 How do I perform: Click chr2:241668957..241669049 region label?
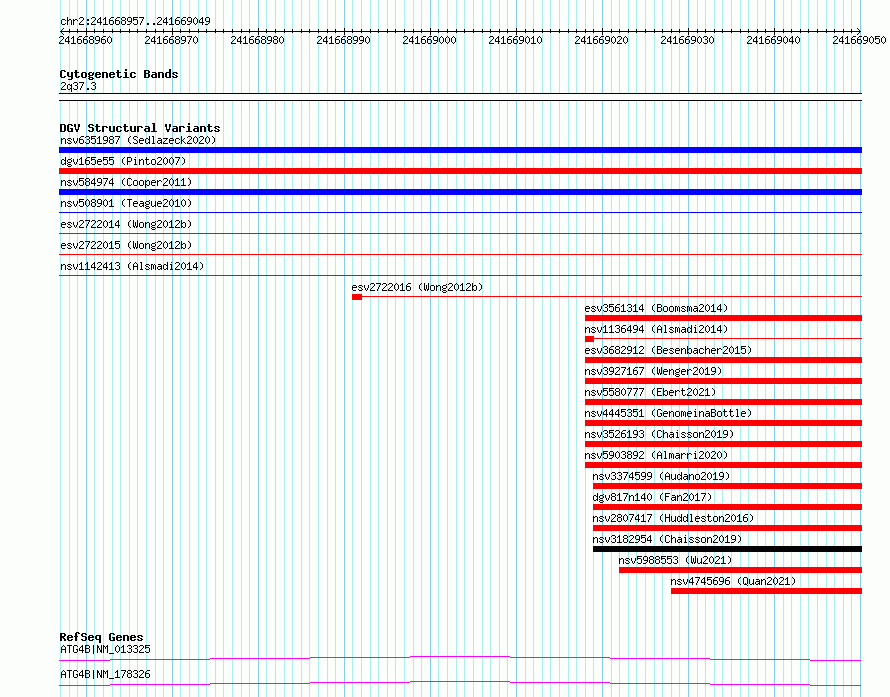[135, 22]
